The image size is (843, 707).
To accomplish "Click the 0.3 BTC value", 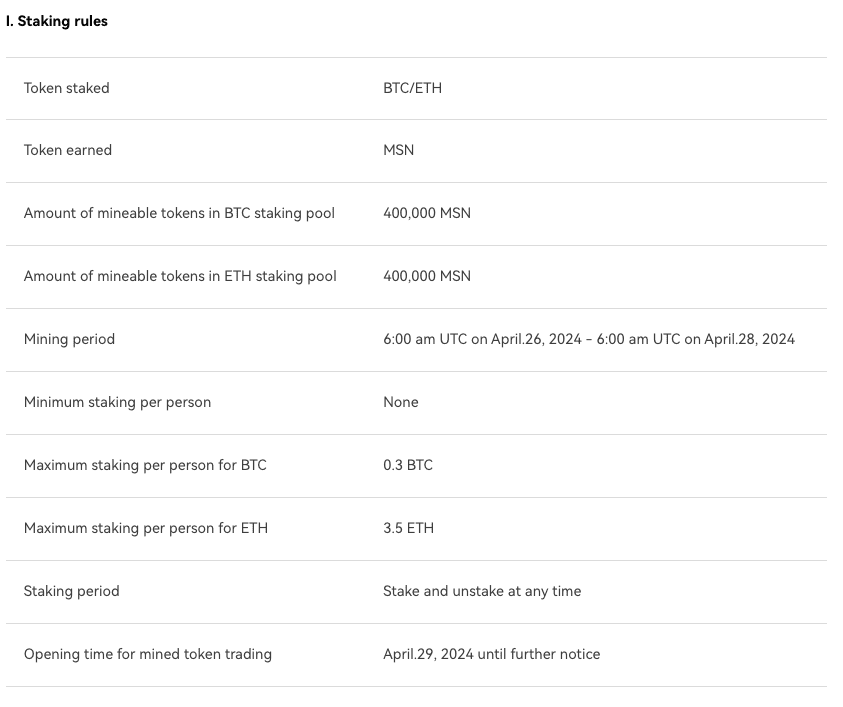I will (408, 465).
